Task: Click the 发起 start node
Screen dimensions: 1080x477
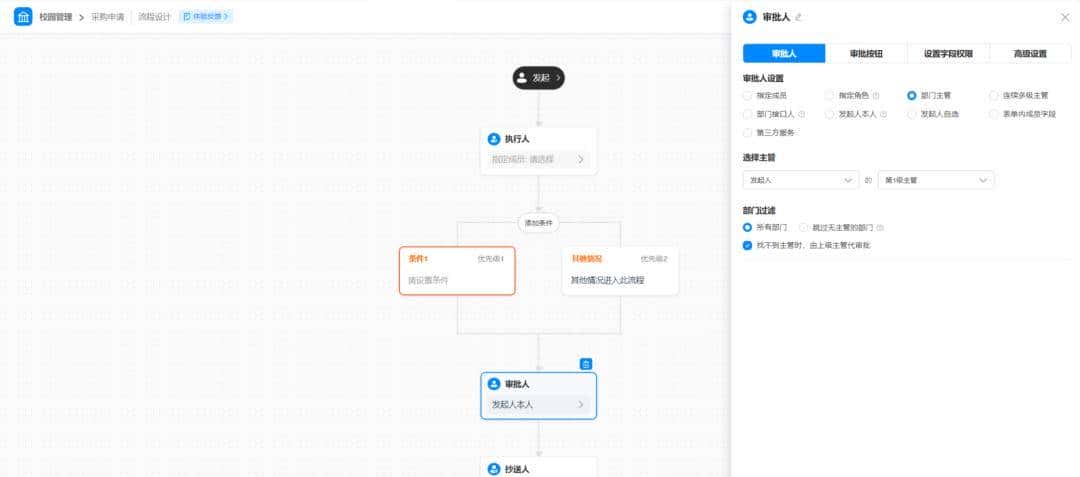Action: pos(539,78)
